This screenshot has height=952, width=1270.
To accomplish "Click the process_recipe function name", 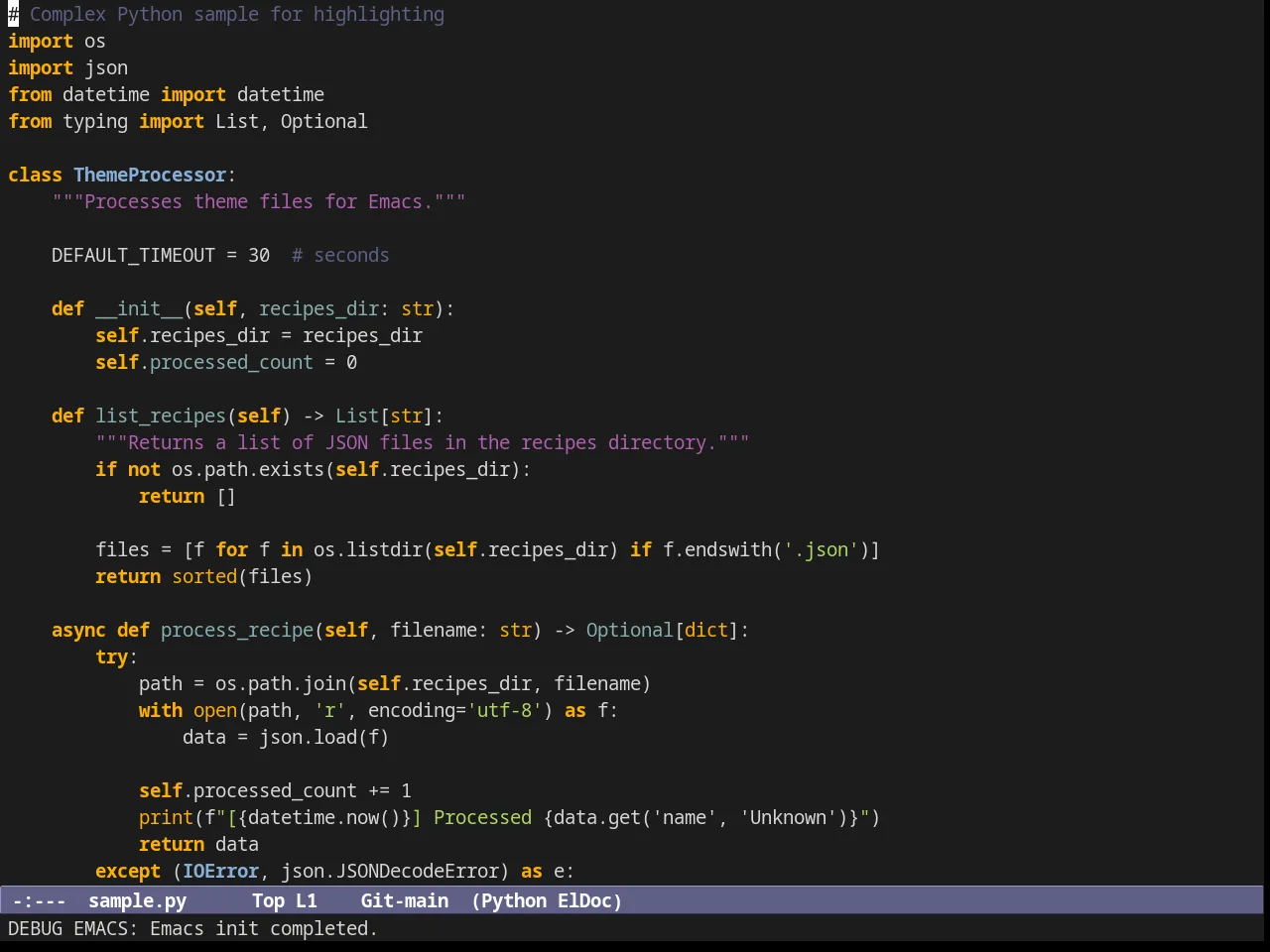I will point(237,630).
